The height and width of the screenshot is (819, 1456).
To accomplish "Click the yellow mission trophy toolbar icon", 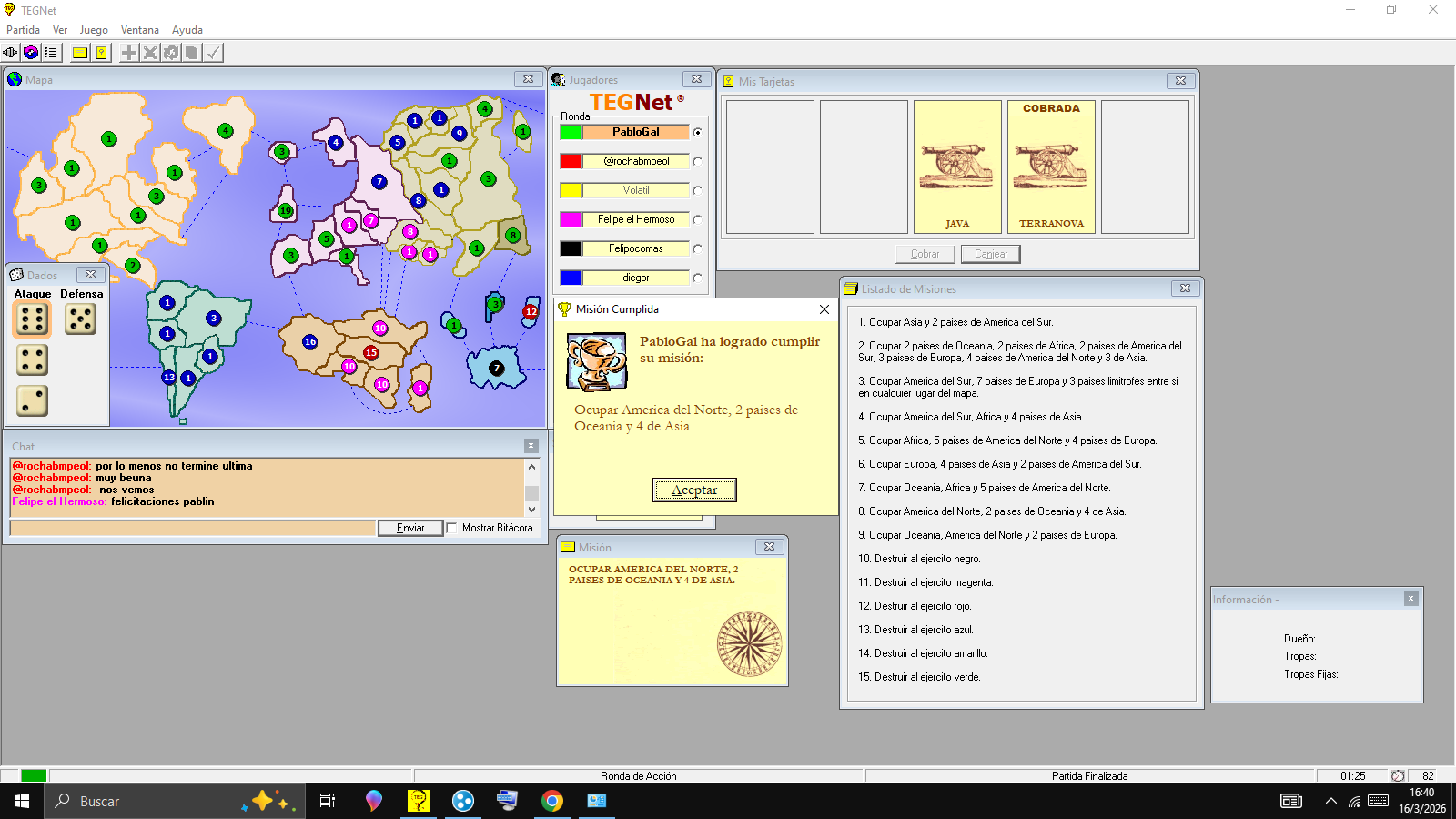I will (101, 53).
